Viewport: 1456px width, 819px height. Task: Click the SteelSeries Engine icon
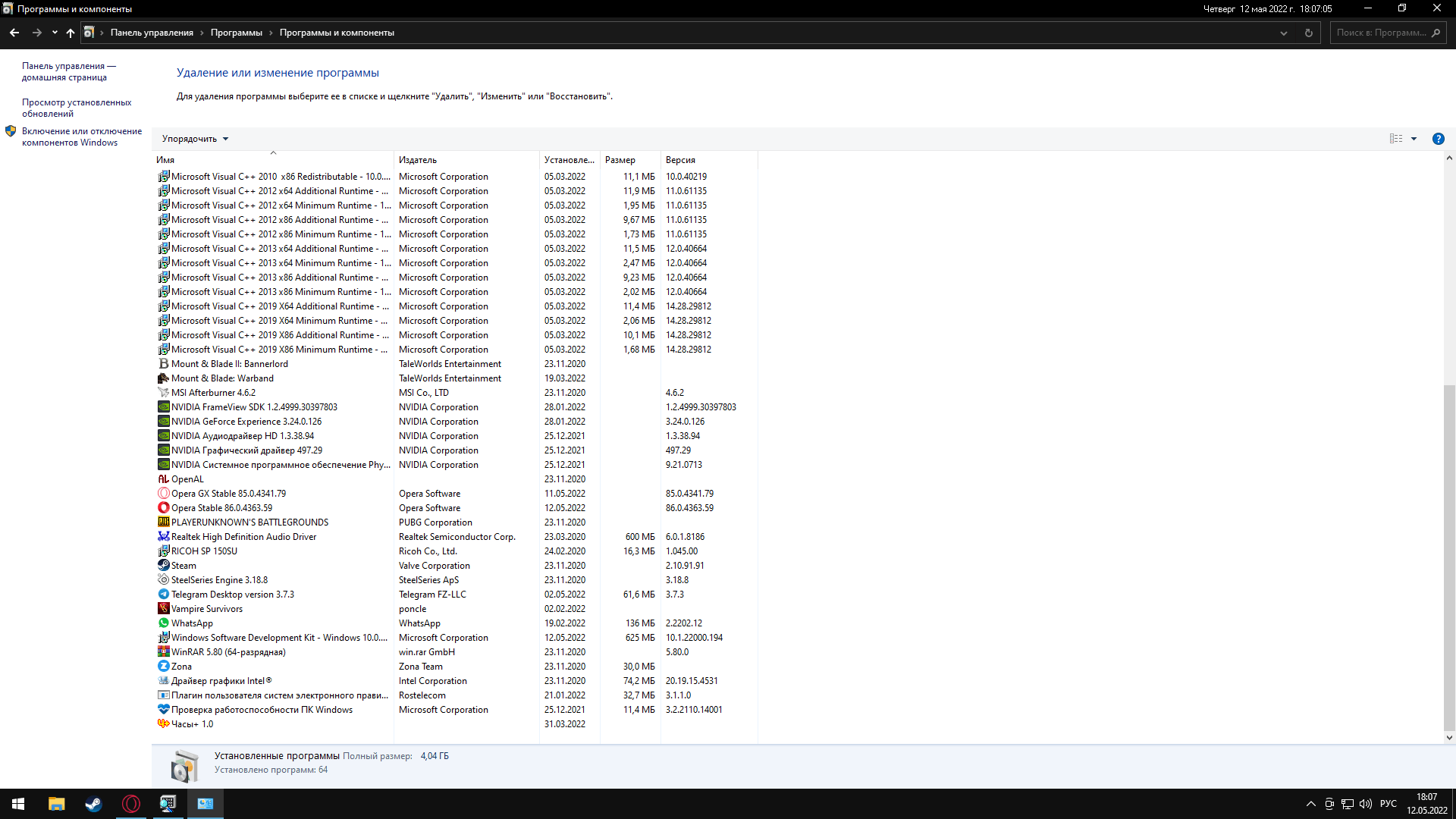pos(163,580)
